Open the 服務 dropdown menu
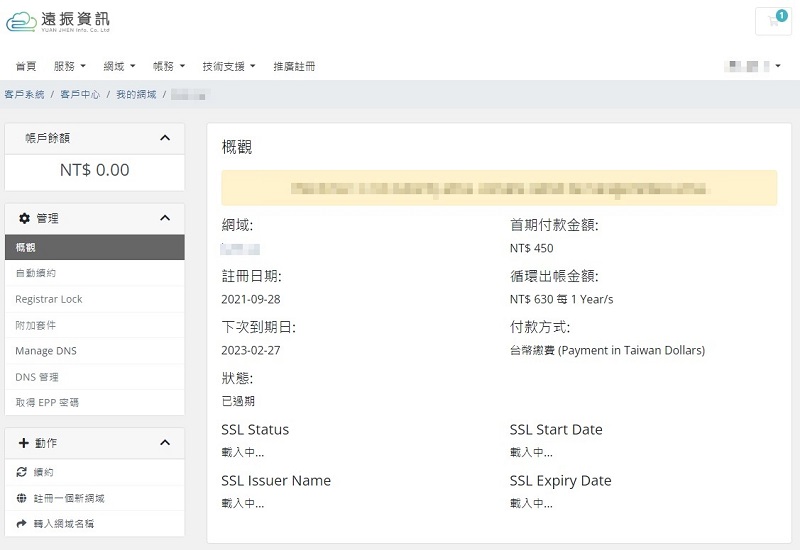Image resolution: width=800 pixels, height=550 pixels. (69, 66)
